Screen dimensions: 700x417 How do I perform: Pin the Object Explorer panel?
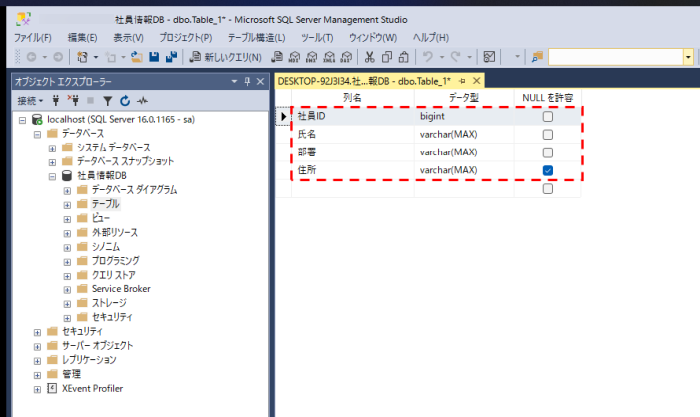click(x=246, y=81)
